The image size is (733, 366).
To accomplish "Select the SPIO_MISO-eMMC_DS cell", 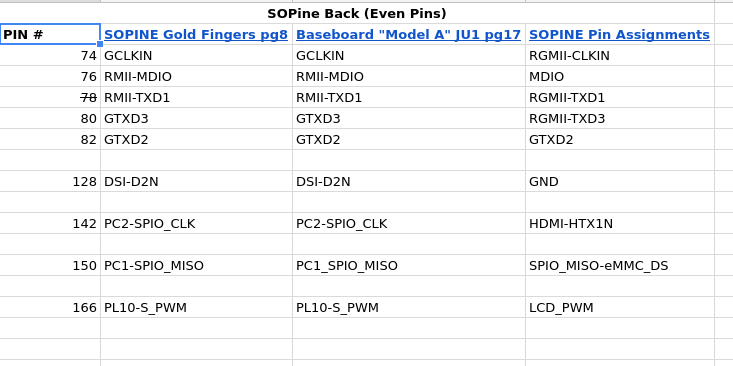I will coord(620,266).
